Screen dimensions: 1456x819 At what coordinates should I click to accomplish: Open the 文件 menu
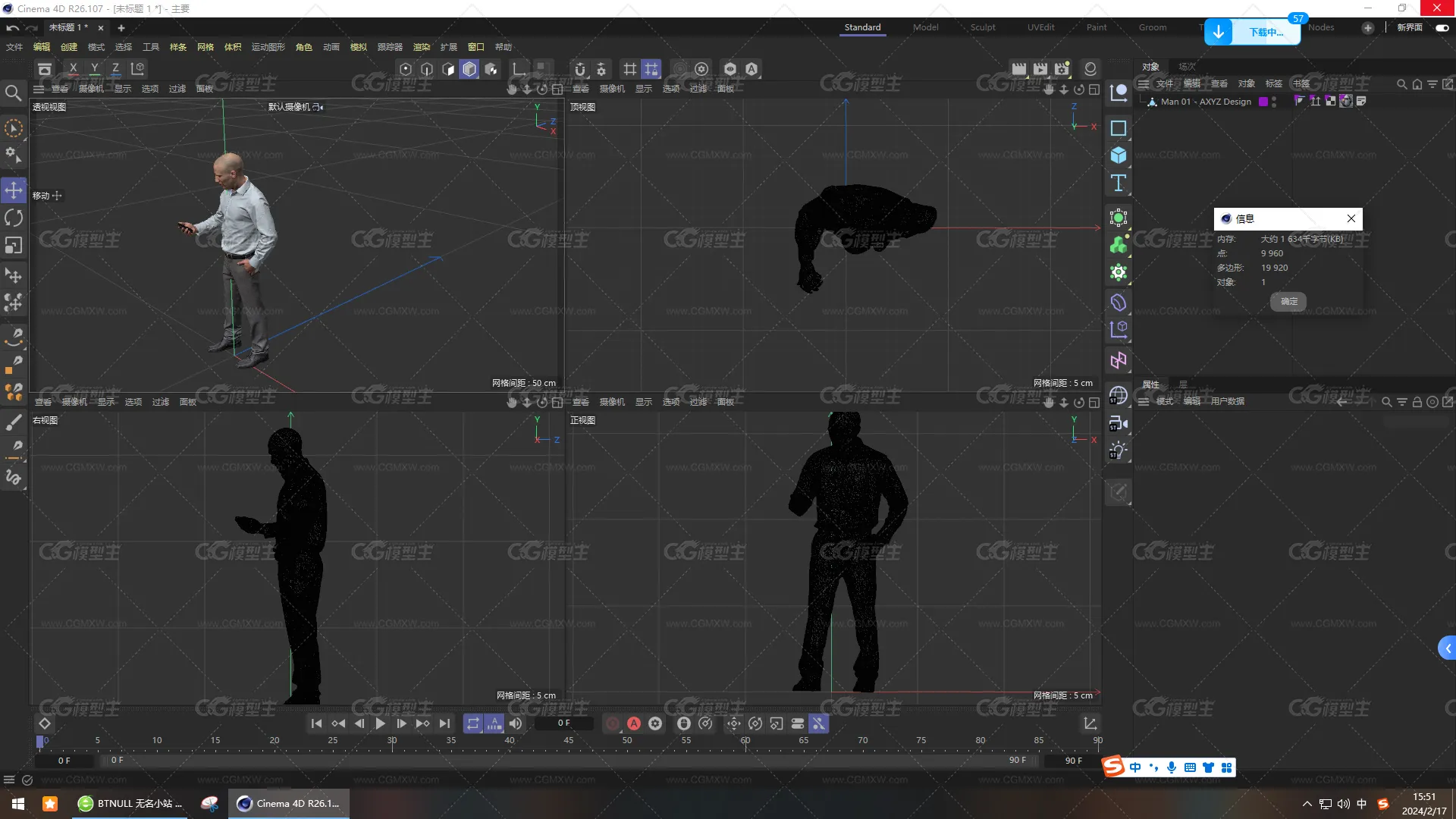click(x=14, y=47)
